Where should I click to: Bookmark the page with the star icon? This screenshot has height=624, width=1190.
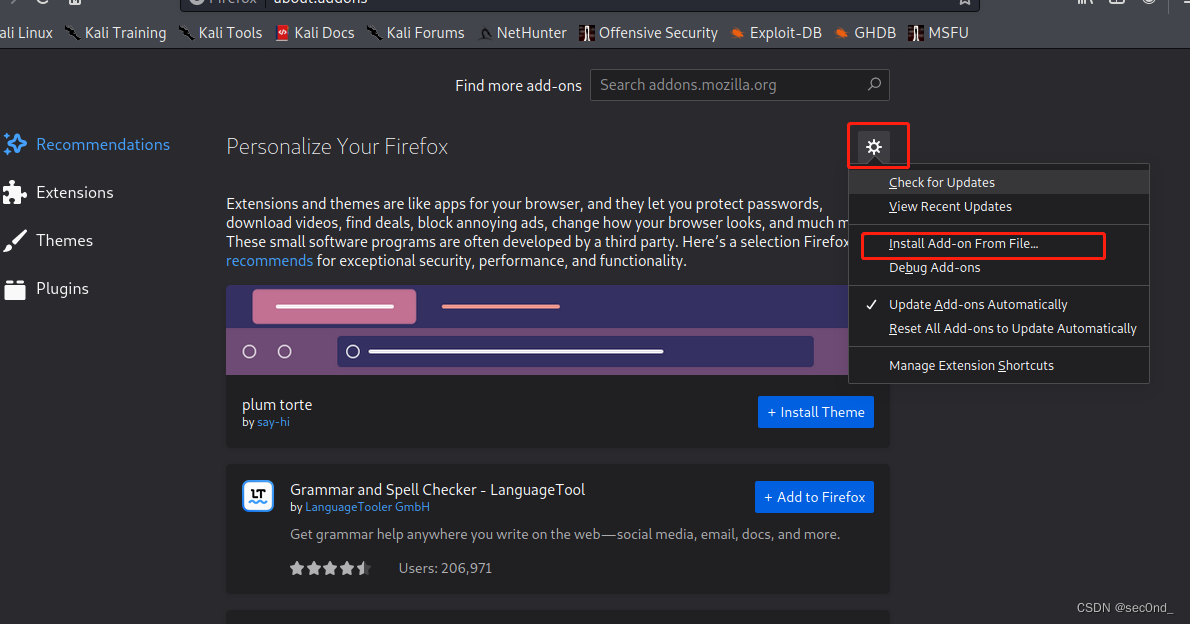pos(964,4)
